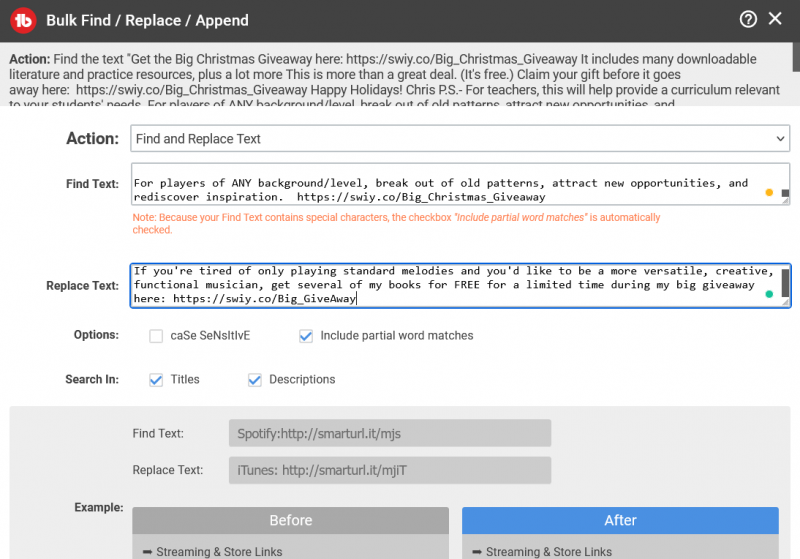
Task: Select the Before example header
Action: [290, 520]
